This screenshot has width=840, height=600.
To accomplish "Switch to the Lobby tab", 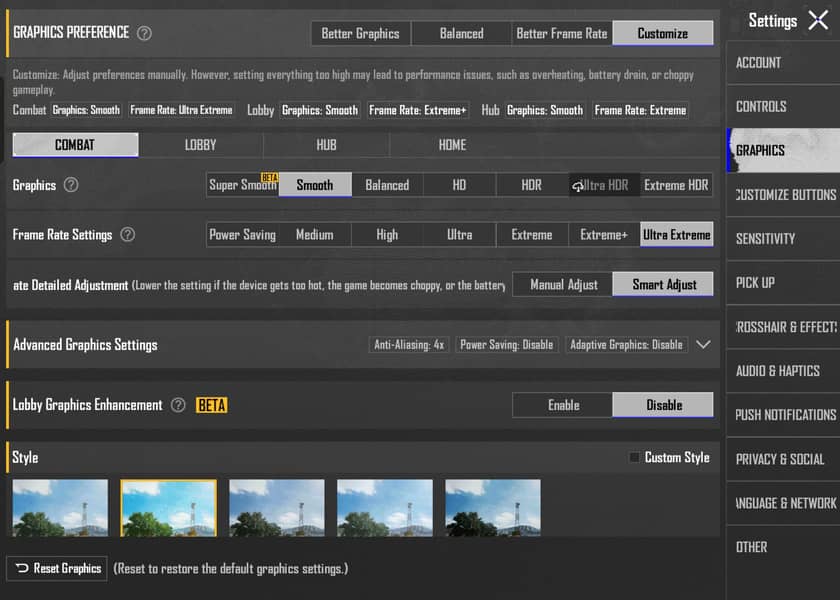I will (200, 145).
